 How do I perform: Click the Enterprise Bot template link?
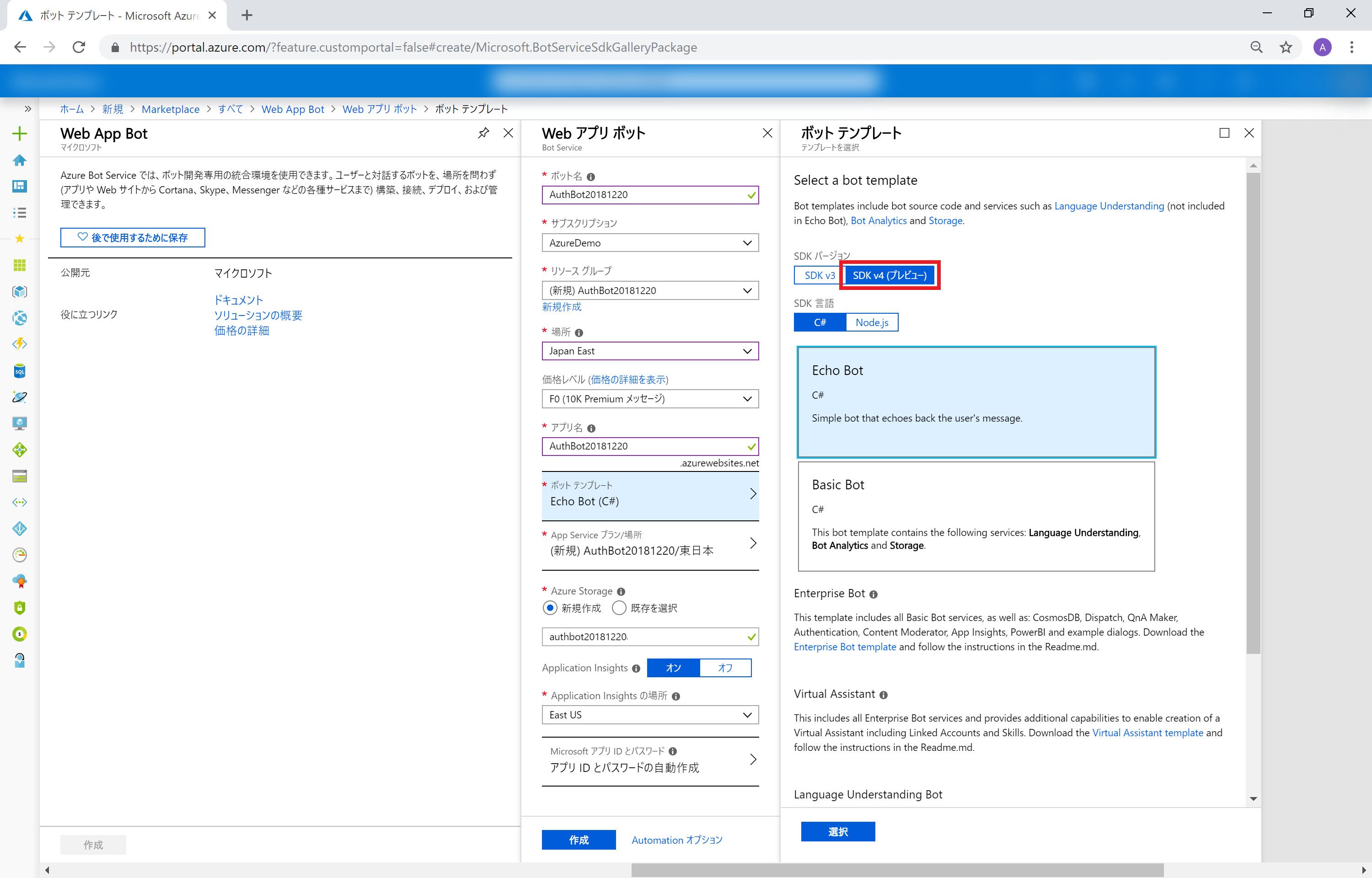[x=845, y=647]
